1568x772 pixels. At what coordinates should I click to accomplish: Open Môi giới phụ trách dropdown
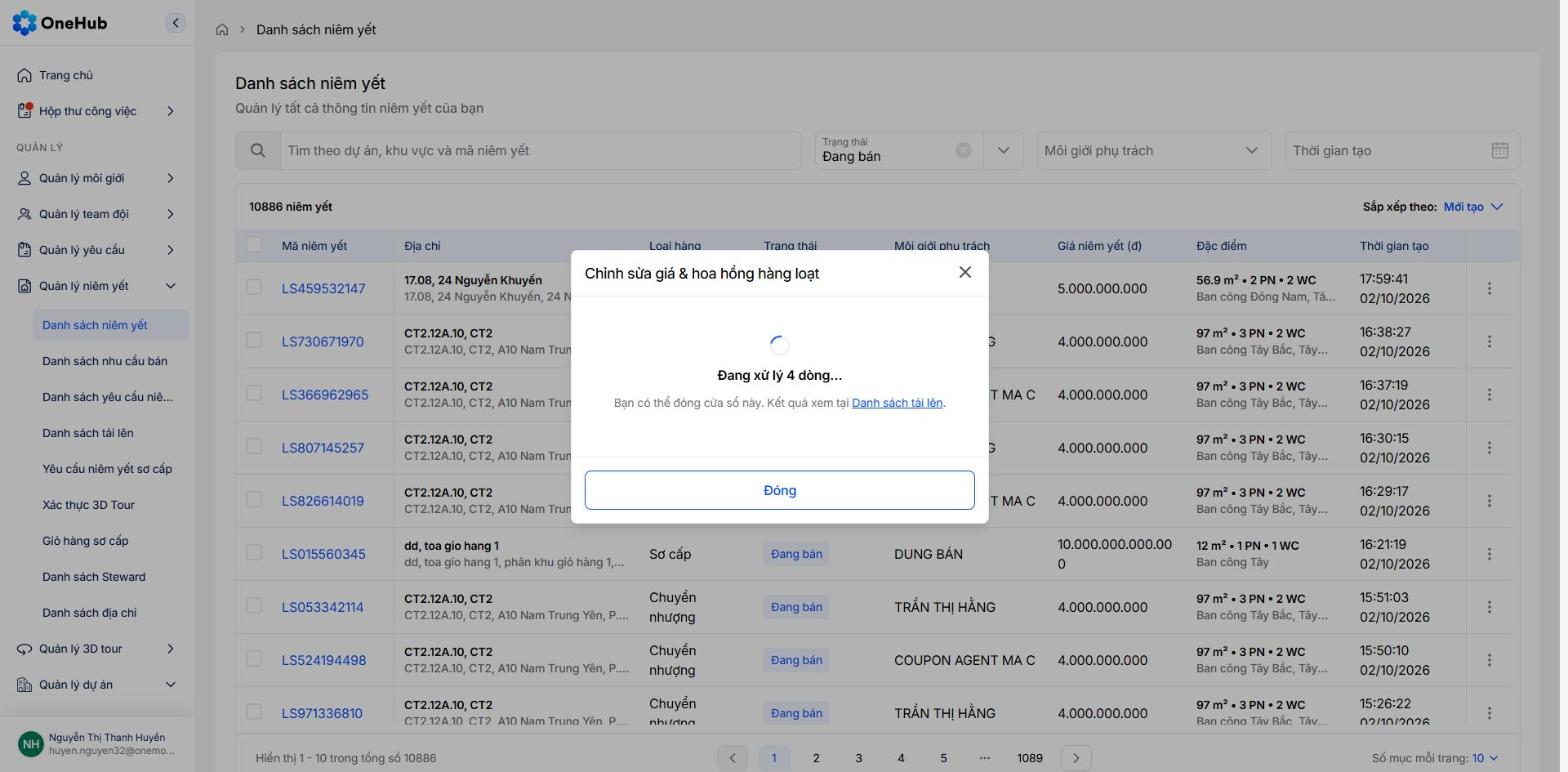coord(1154,151)
